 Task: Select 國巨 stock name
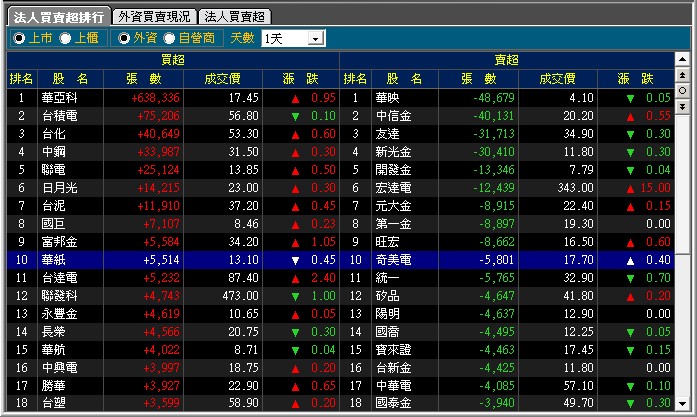click(x=54, y=224)
